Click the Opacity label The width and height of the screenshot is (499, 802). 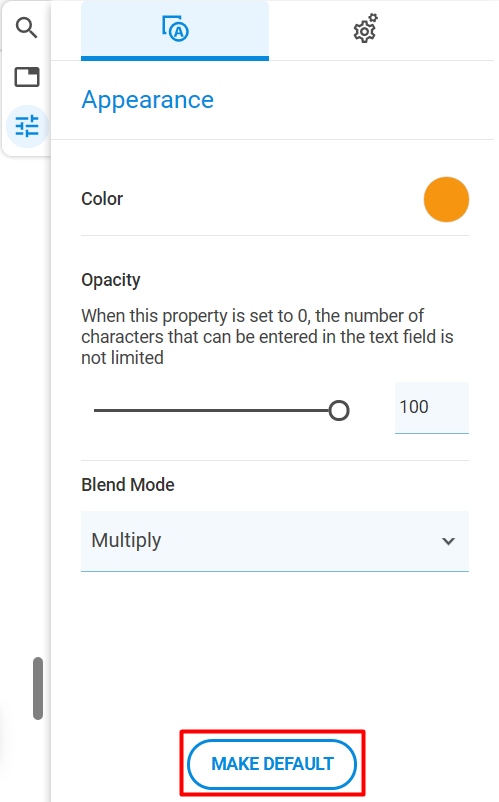110,280
